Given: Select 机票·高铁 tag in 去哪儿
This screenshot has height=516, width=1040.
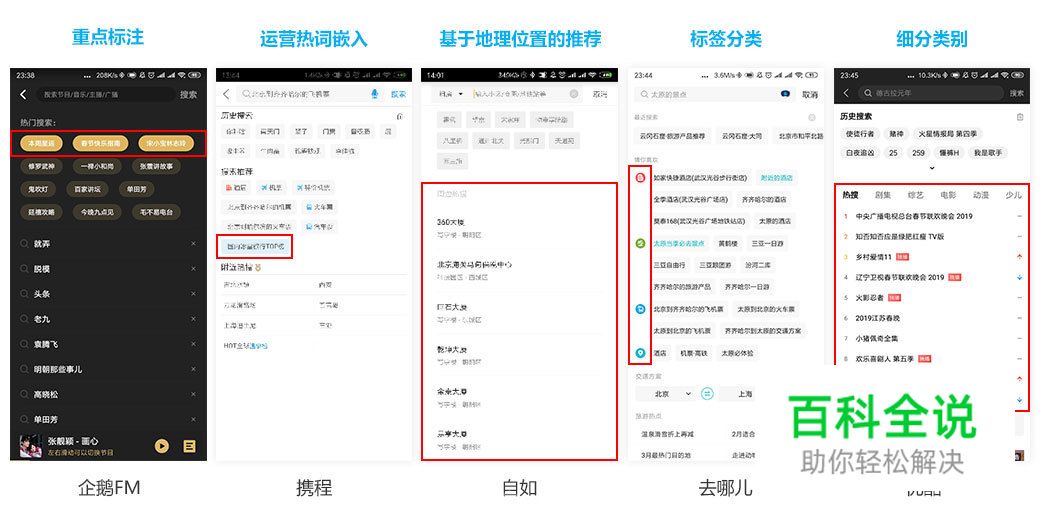Looking at the screenshot, I should (692, 353).
